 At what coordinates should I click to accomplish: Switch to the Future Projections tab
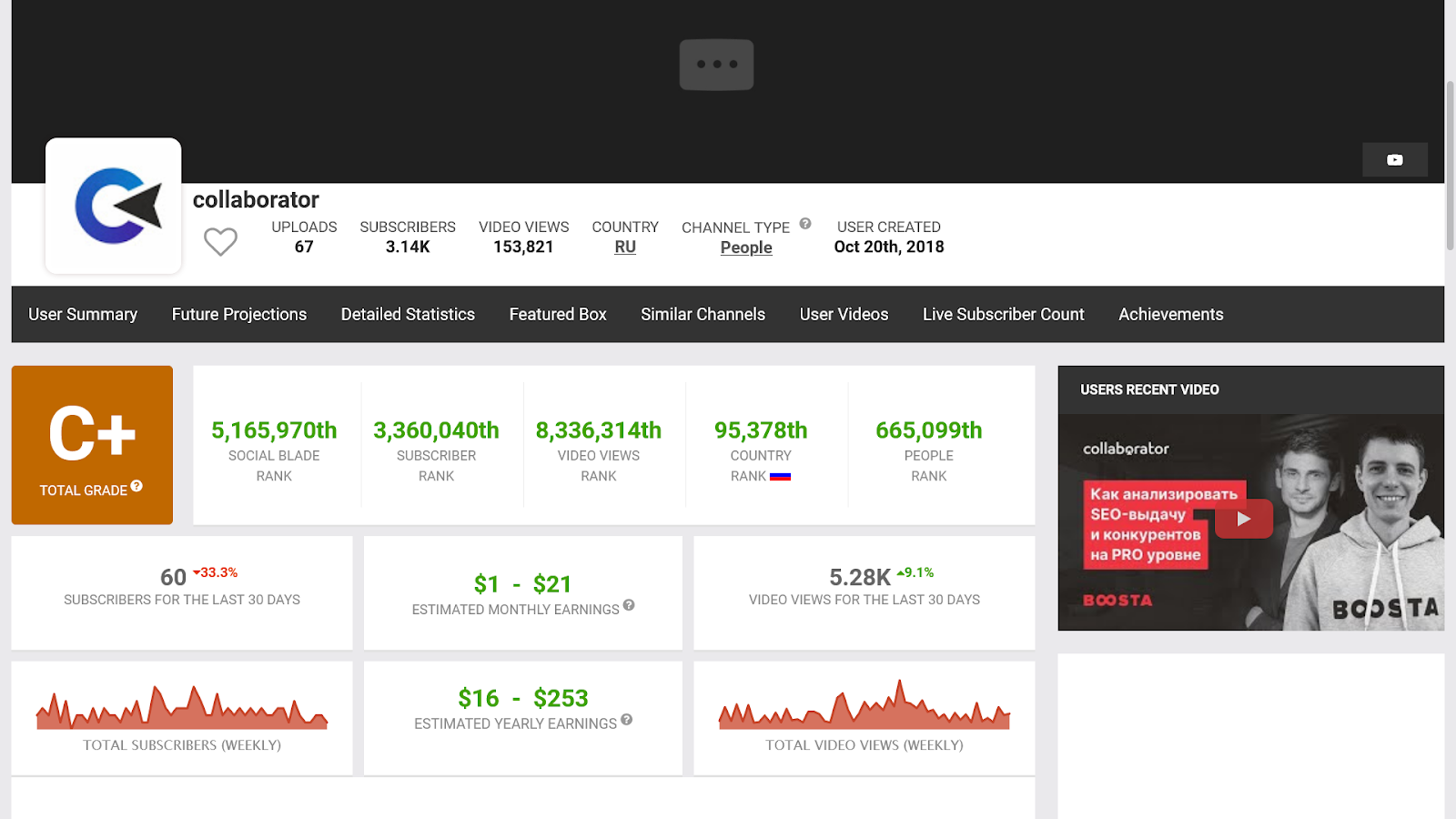(x=238, y=314)
